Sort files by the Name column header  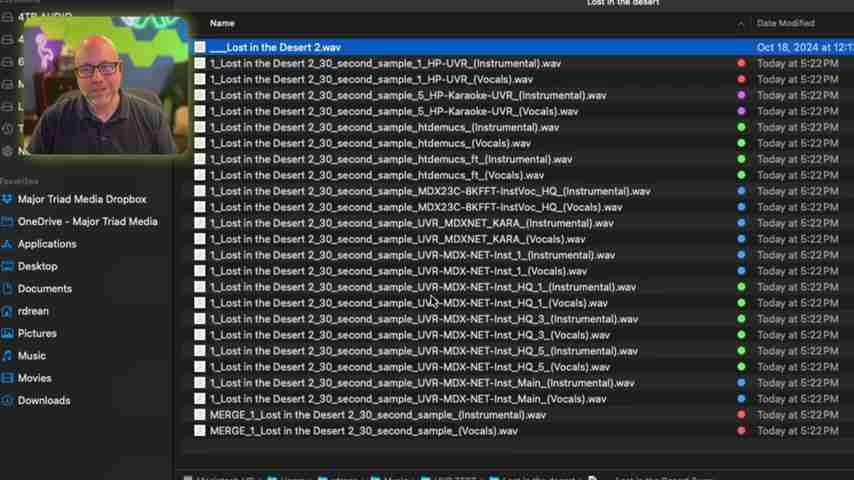tap(222, 23)
